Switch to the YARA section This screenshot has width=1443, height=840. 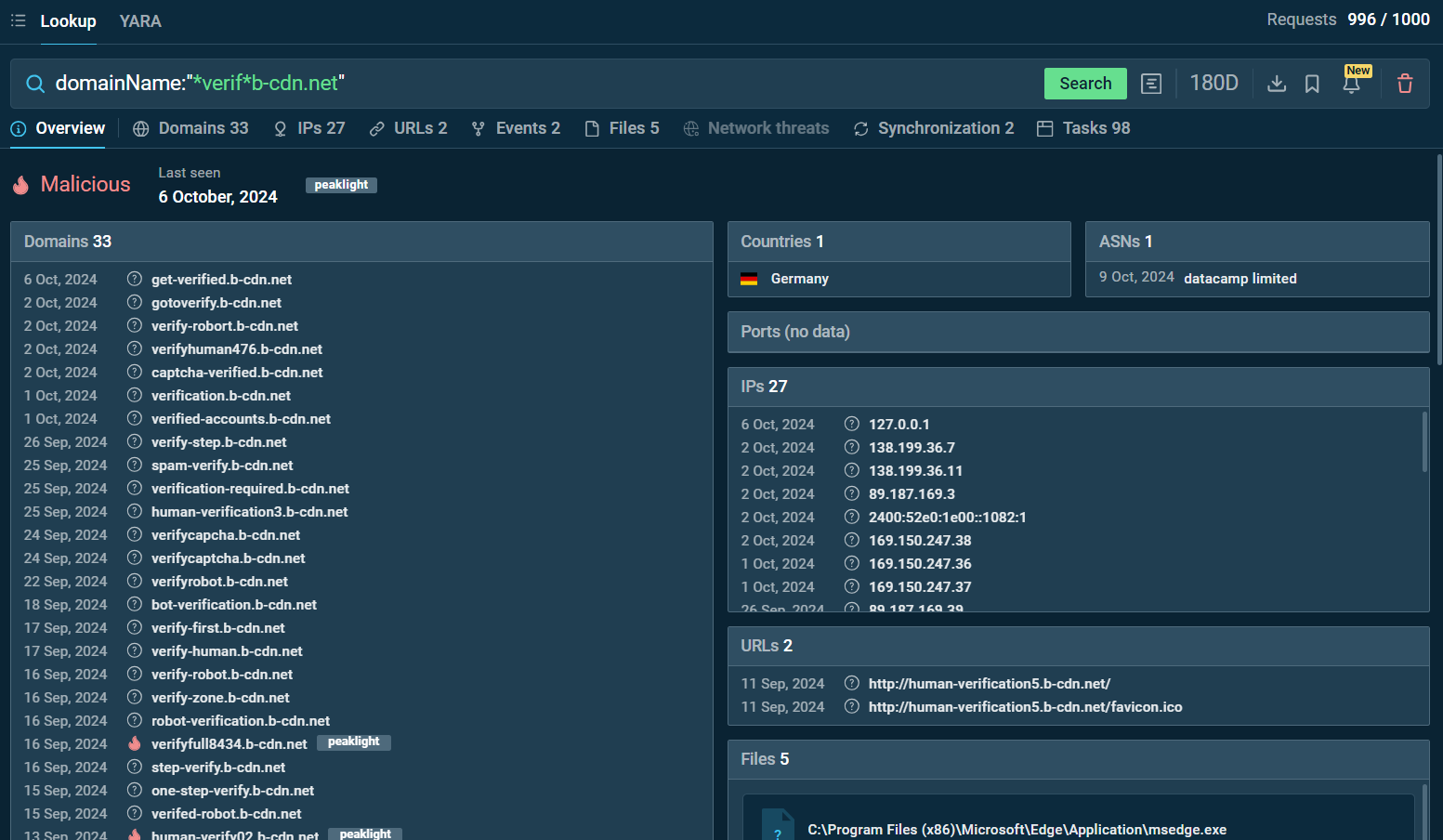pyautogui.click(x=140, y=20)
